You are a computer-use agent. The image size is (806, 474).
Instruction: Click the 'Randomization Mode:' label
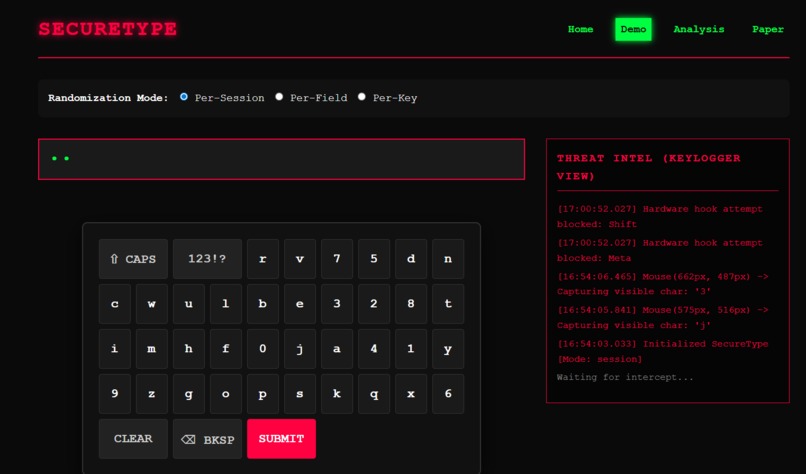click(108, 98)
